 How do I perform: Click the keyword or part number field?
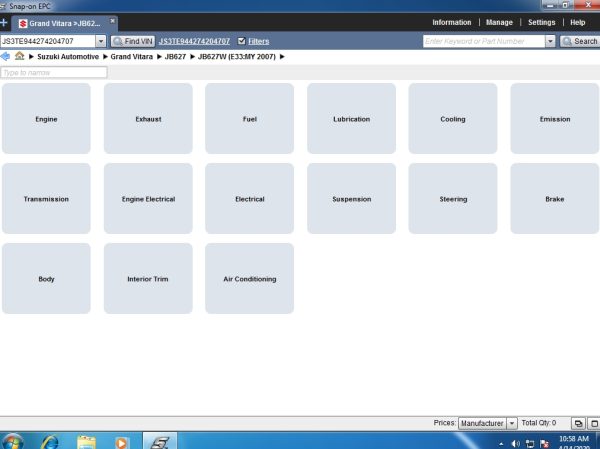(x=484, y=41)
